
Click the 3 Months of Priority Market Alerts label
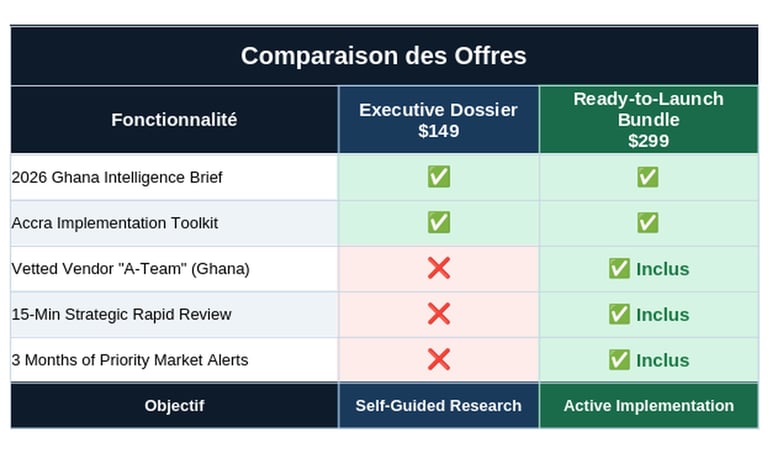(130, 360)
